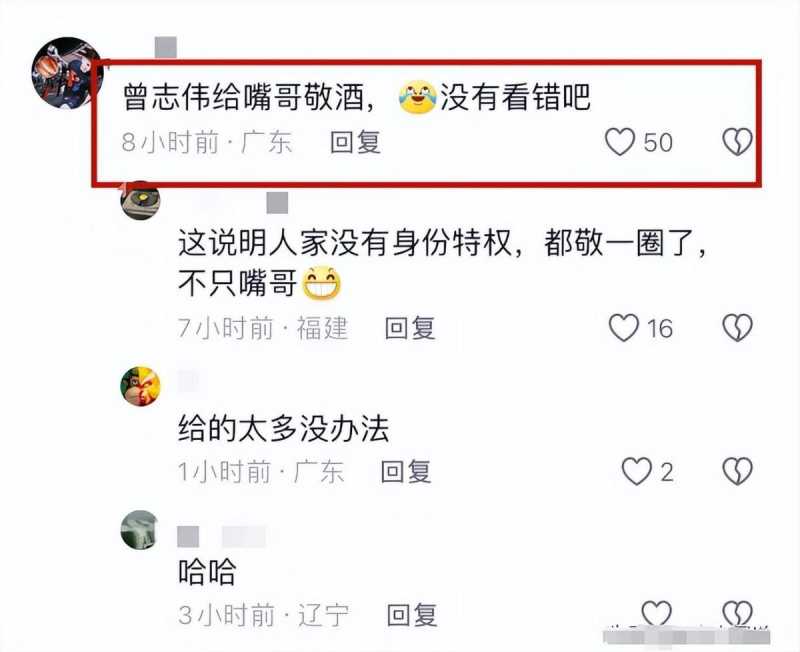Dislike the 哈哈 comment from 辽宁
This screenshot has width=800, height=652.
(x=737, y=614)
